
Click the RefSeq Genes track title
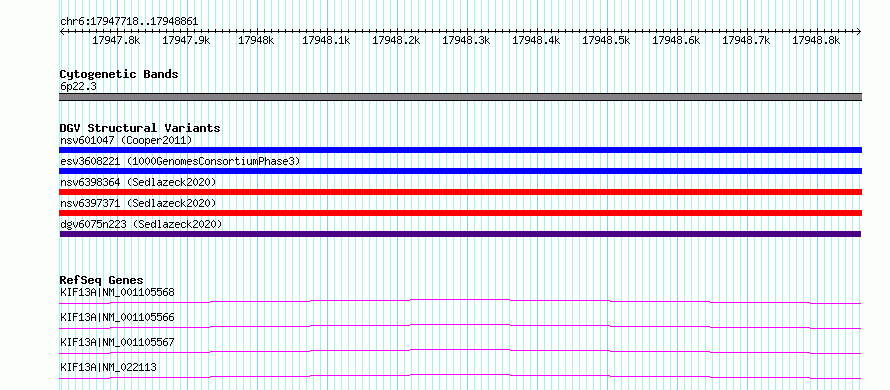point(101,280)
